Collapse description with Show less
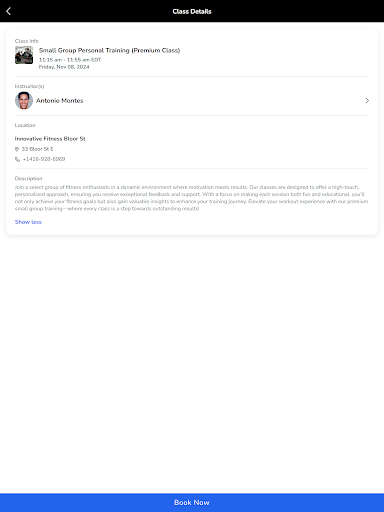Image resolution: width=384 pixels, height=512 pixels. click(x=28, y=222)
